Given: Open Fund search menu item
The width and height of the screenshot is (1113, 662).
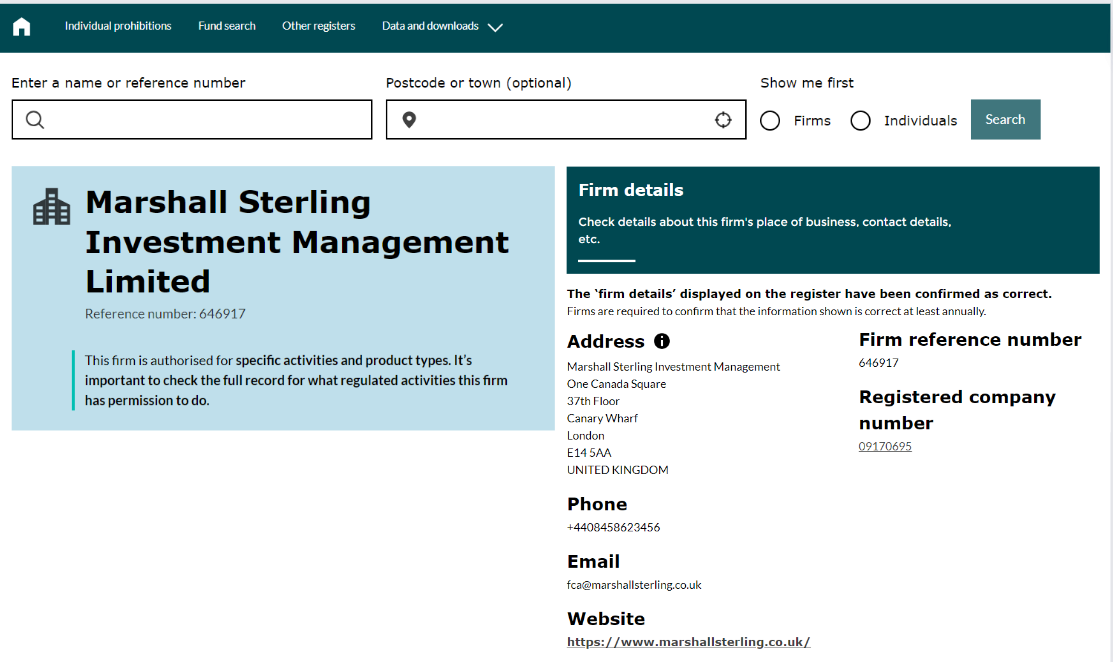Looking at the screenshot, I should (226, 26).
